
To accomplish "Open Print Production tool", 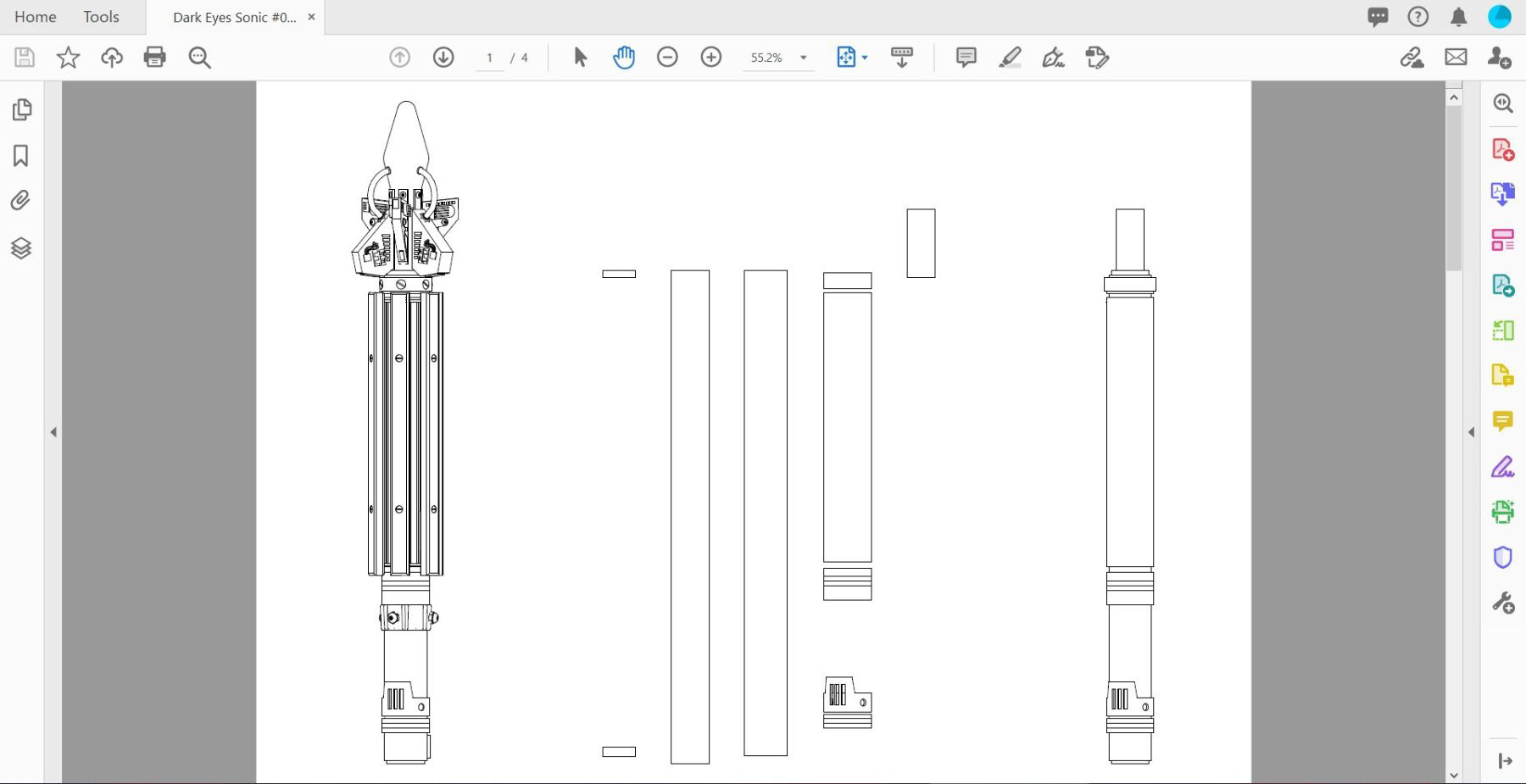I will click(x=1503, y=511).
